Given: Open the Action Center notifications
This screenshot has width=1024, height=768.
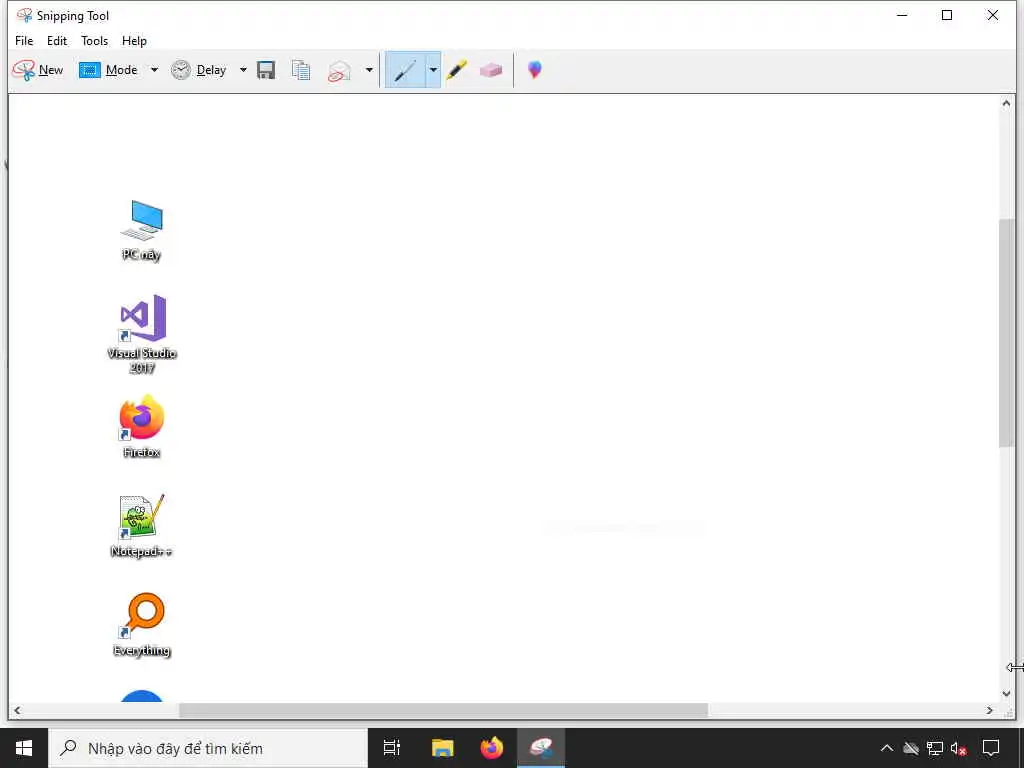Looking at the screenshot, I should 991,748.
